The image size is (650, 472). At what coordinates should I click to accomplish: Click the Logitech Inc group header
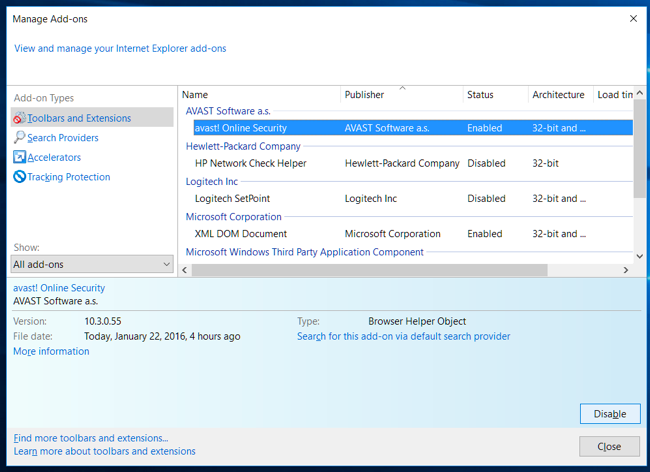(x=212, y=182)
